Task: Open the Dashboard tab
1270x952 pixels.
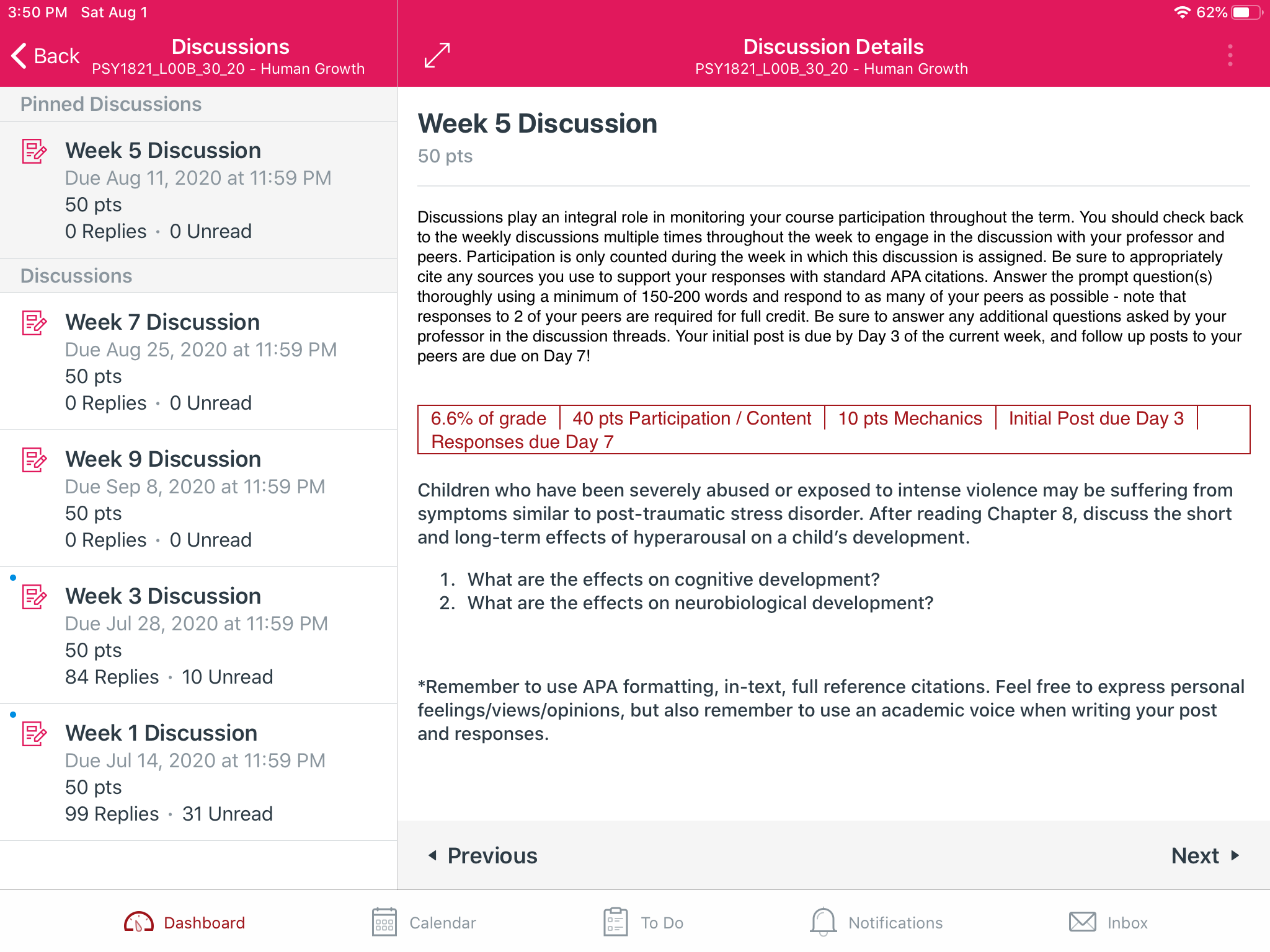Action: tap(185, 922)
